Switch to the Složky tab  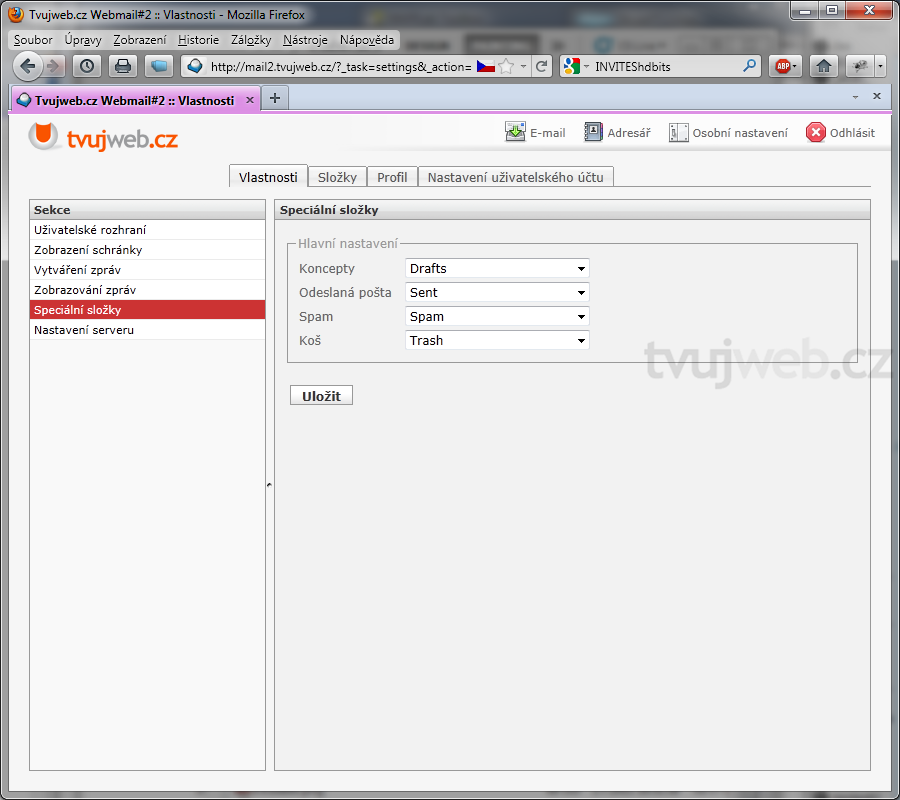pyautogui.click(x=337, y=177)
